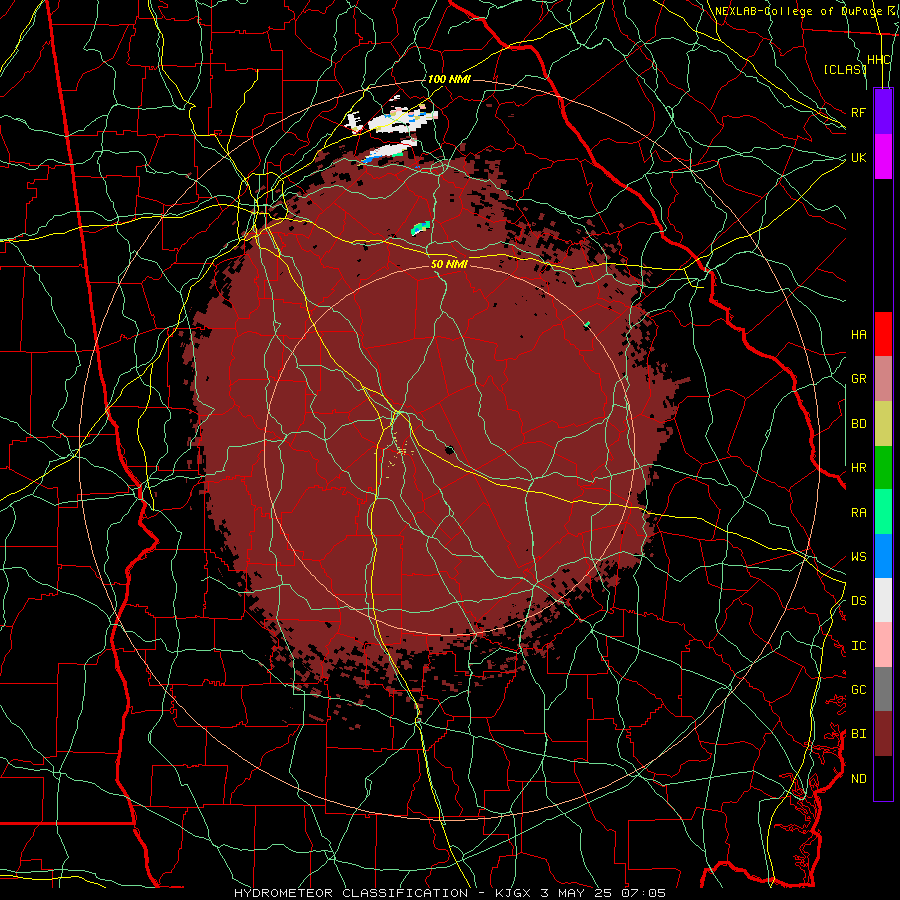Click the HR legend label
This screenshot has height=900, width=900.
coord(858,468)
